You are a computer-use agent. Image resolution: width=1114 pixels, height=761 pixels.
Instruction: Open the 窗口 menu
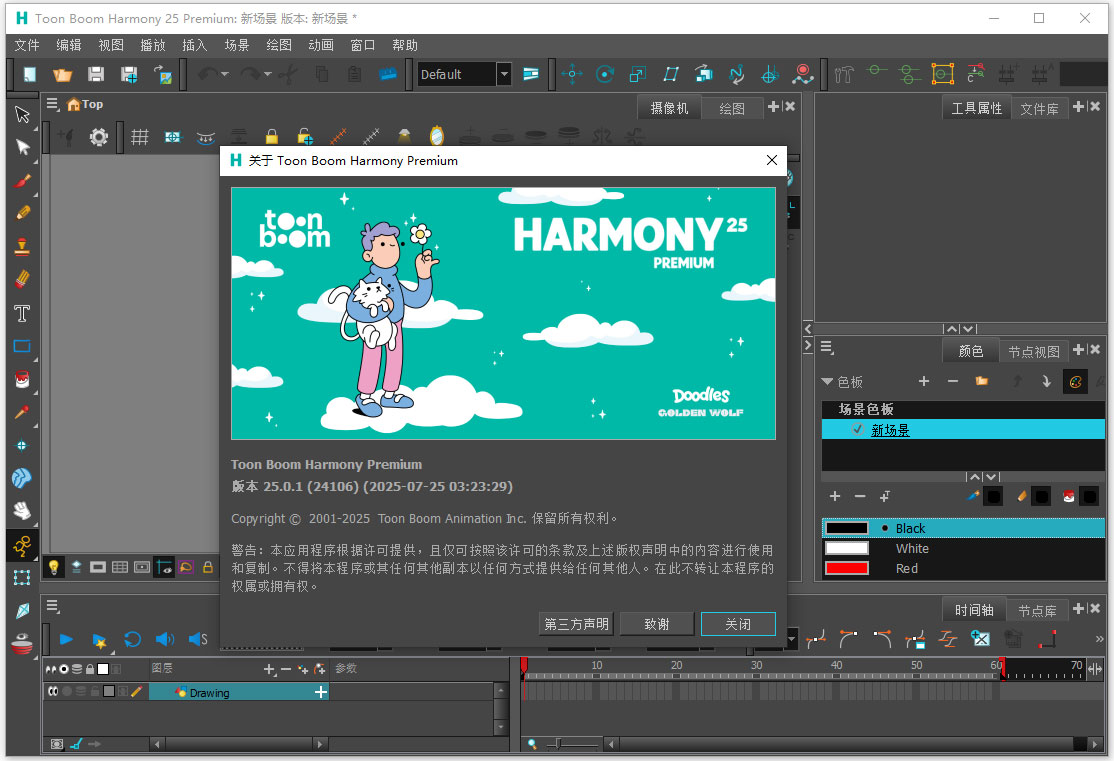362,44
